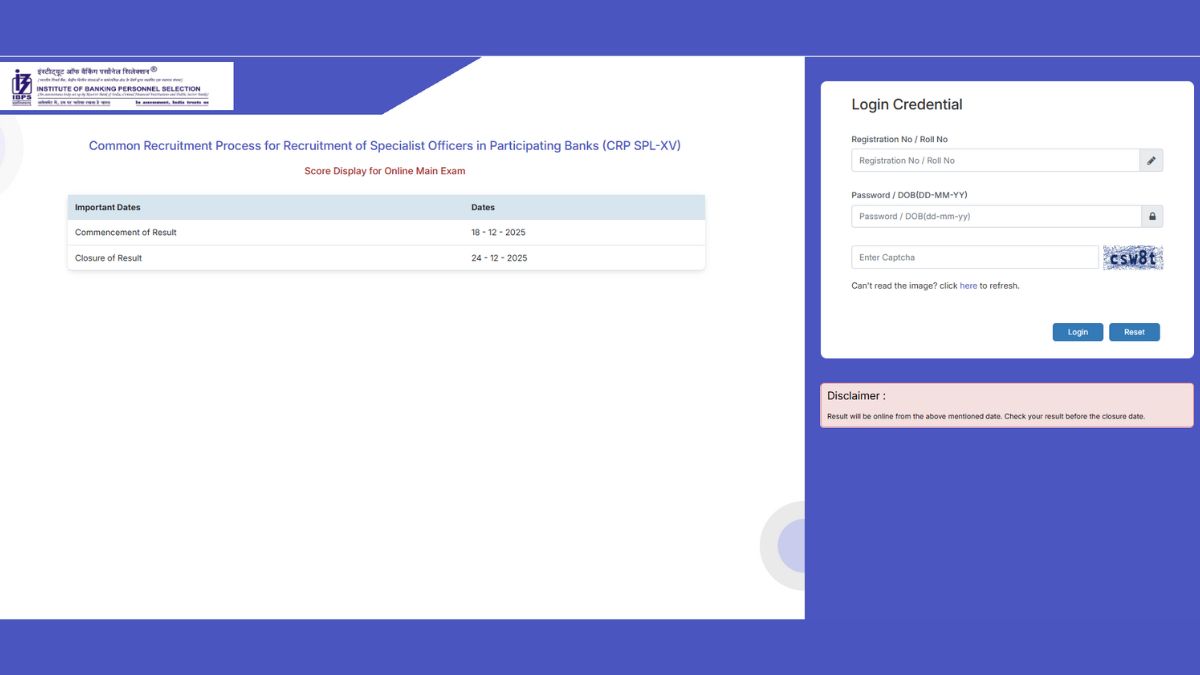Image resolution: width=1200 pixels, height=675 pixels.
Task: Click the date 18 - 12 - 2025
Action: [498, 232]
